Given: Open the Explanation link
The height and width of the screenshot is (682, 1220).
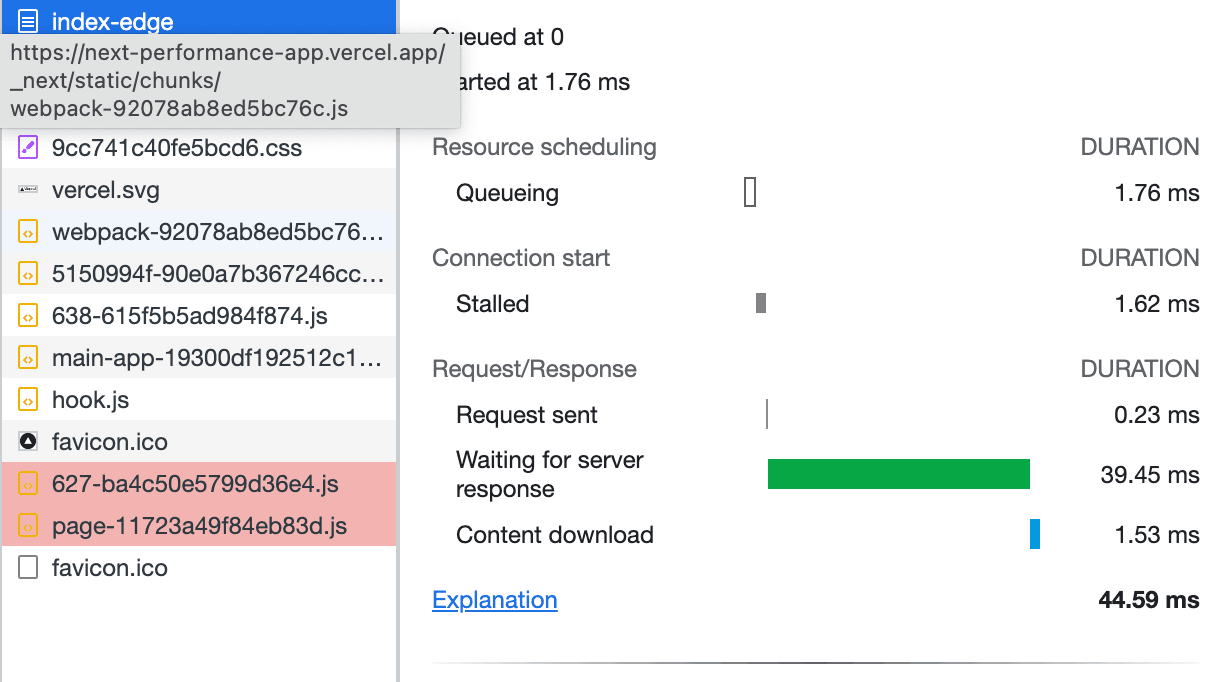Looking at the screenshot, I should (x=494, y=600).
